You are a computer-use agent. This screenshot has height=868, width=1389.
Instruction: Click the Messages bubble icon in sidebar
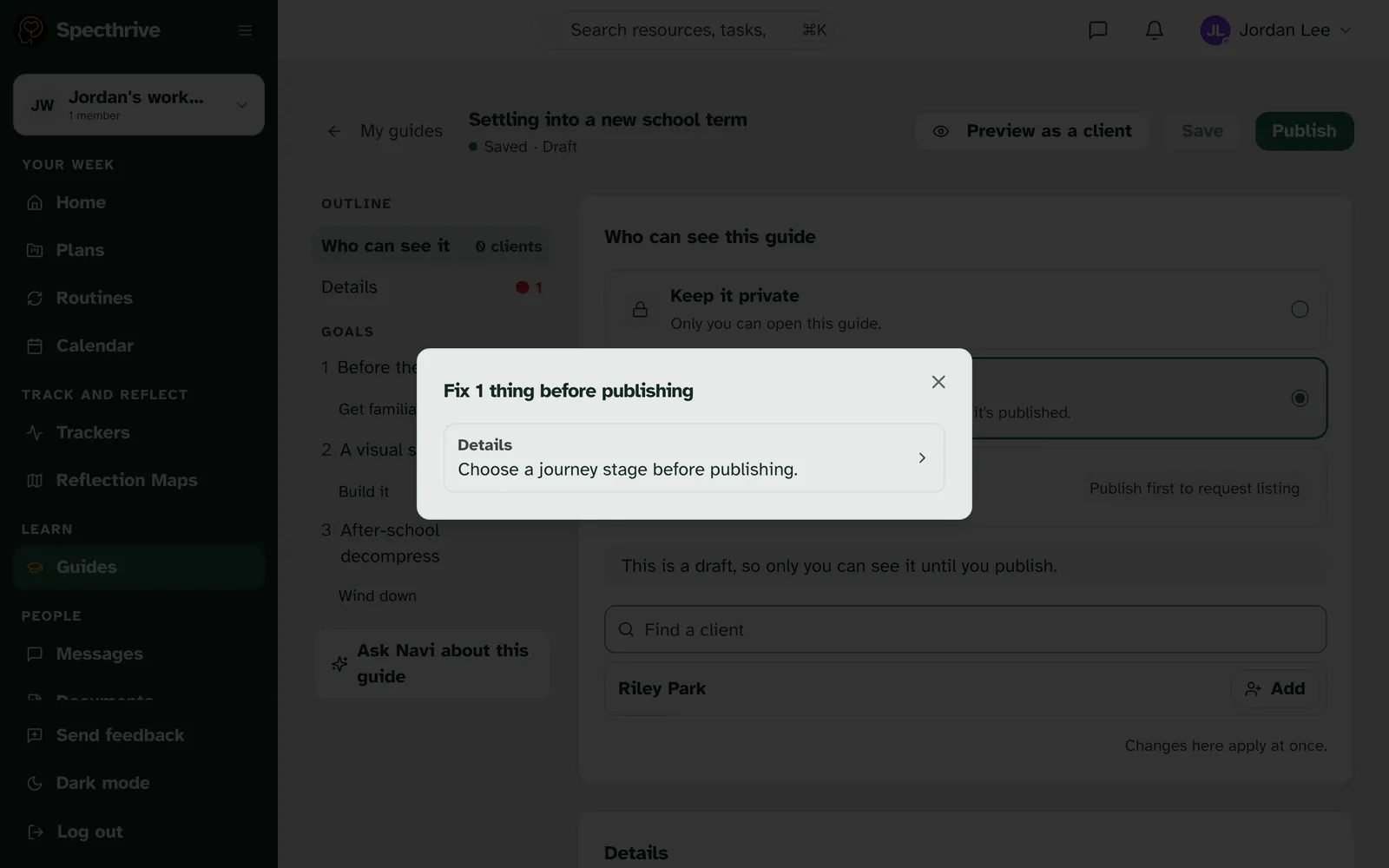[35, 654]
